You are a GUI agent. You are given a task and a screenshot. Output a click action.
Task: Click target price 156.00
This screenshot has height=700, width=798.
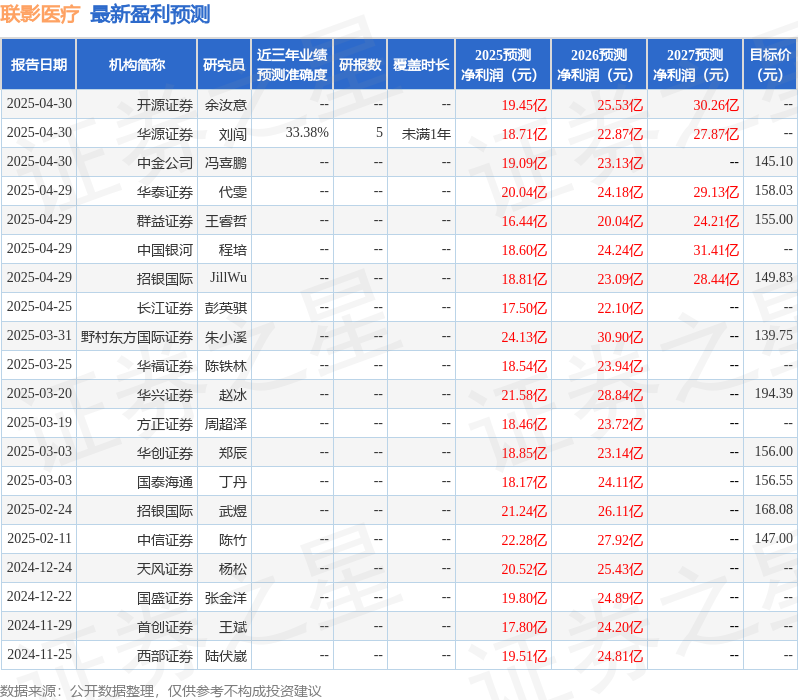click(x=774, y=452)
